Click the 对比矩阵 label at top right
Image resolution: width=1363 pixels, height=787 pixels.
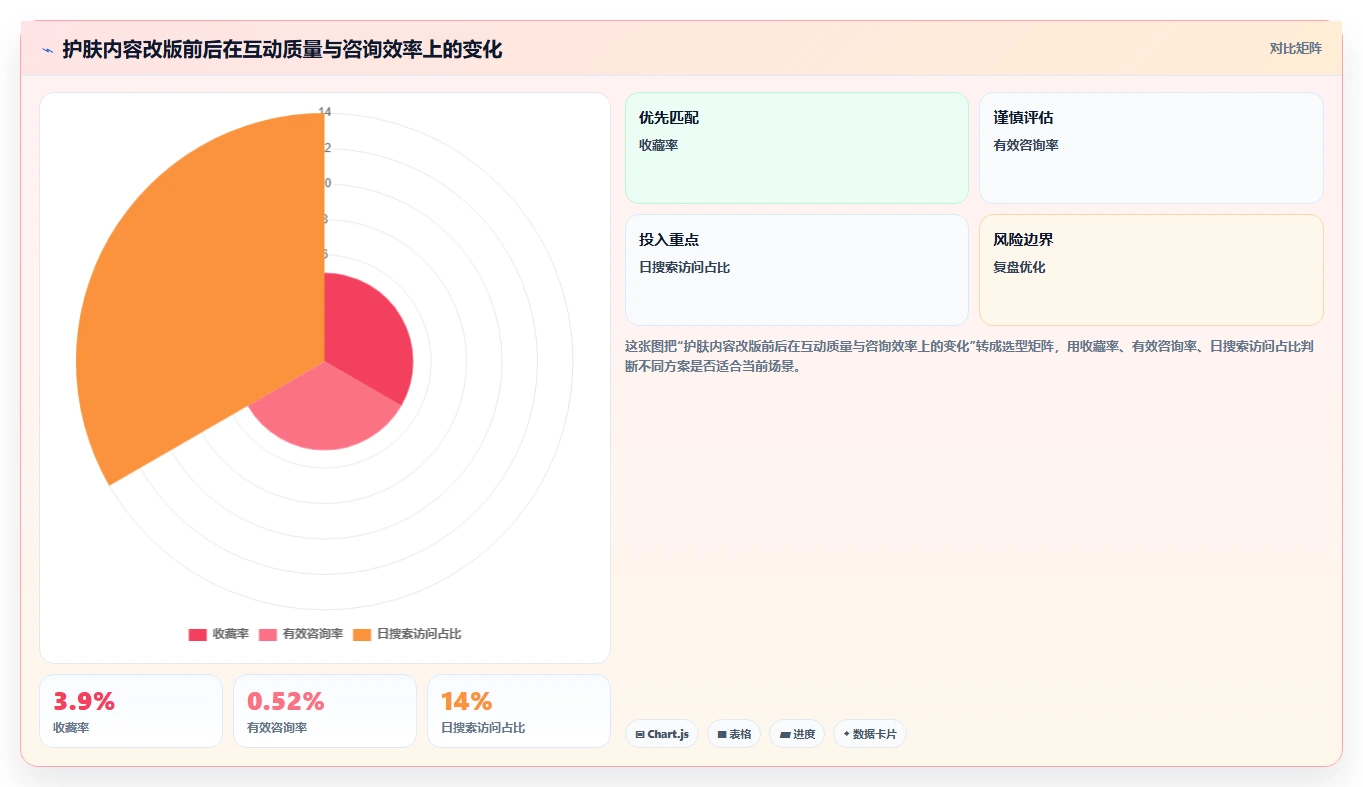(x=1295, y=48)
